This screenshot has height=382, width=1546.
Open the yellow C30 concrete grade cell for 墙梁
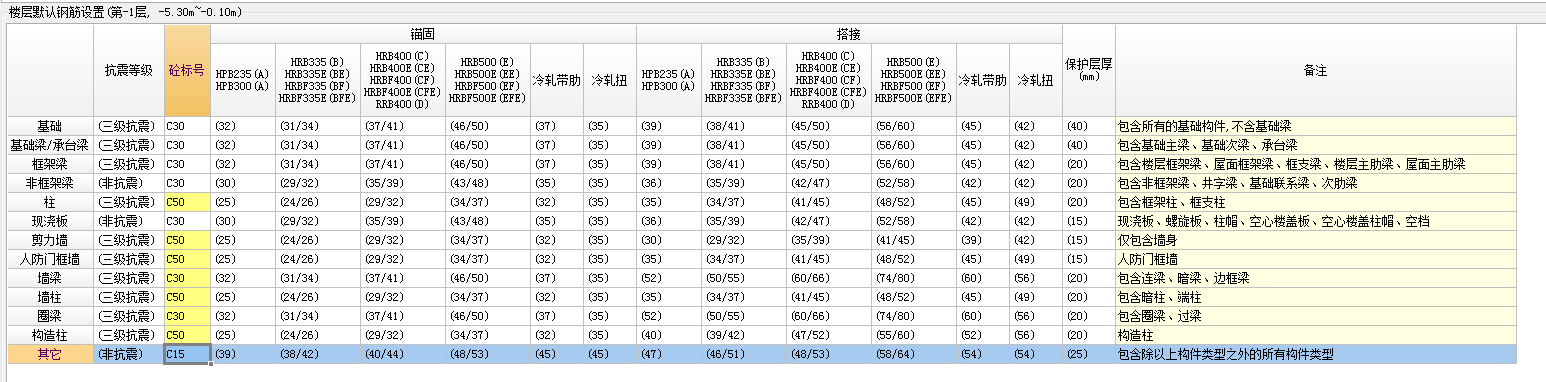(187, 278)
